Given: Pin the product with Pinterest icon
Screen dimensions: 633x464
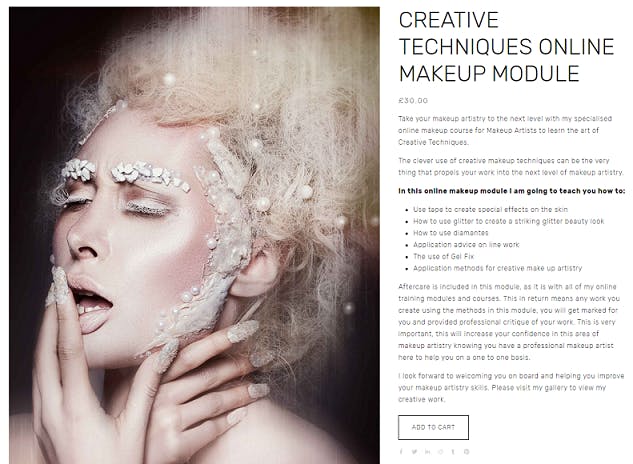Looking at the screenshot, I should click(466, 452).
